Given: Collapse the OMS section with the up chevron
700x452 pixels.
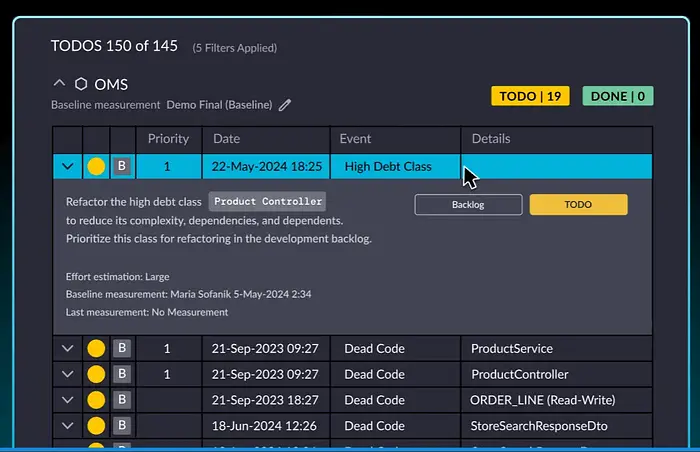Looking at the screenshot, I should 59,83.
